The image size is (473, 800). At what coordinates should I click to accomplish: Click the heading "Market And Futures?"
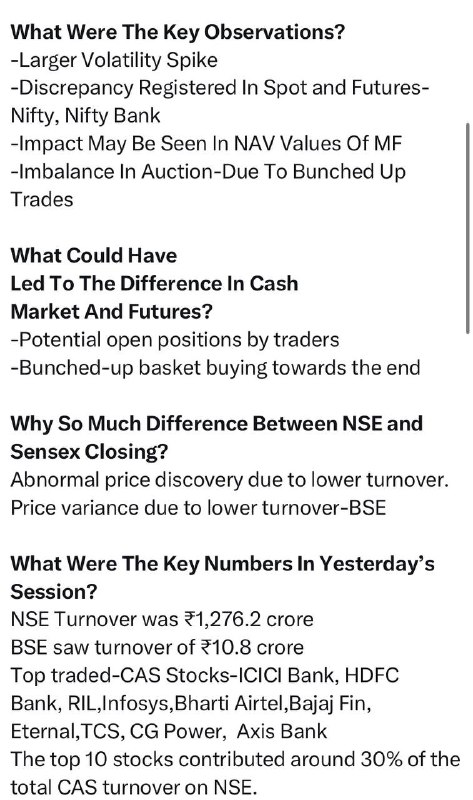pyautogui.click(x=111, y=312)
